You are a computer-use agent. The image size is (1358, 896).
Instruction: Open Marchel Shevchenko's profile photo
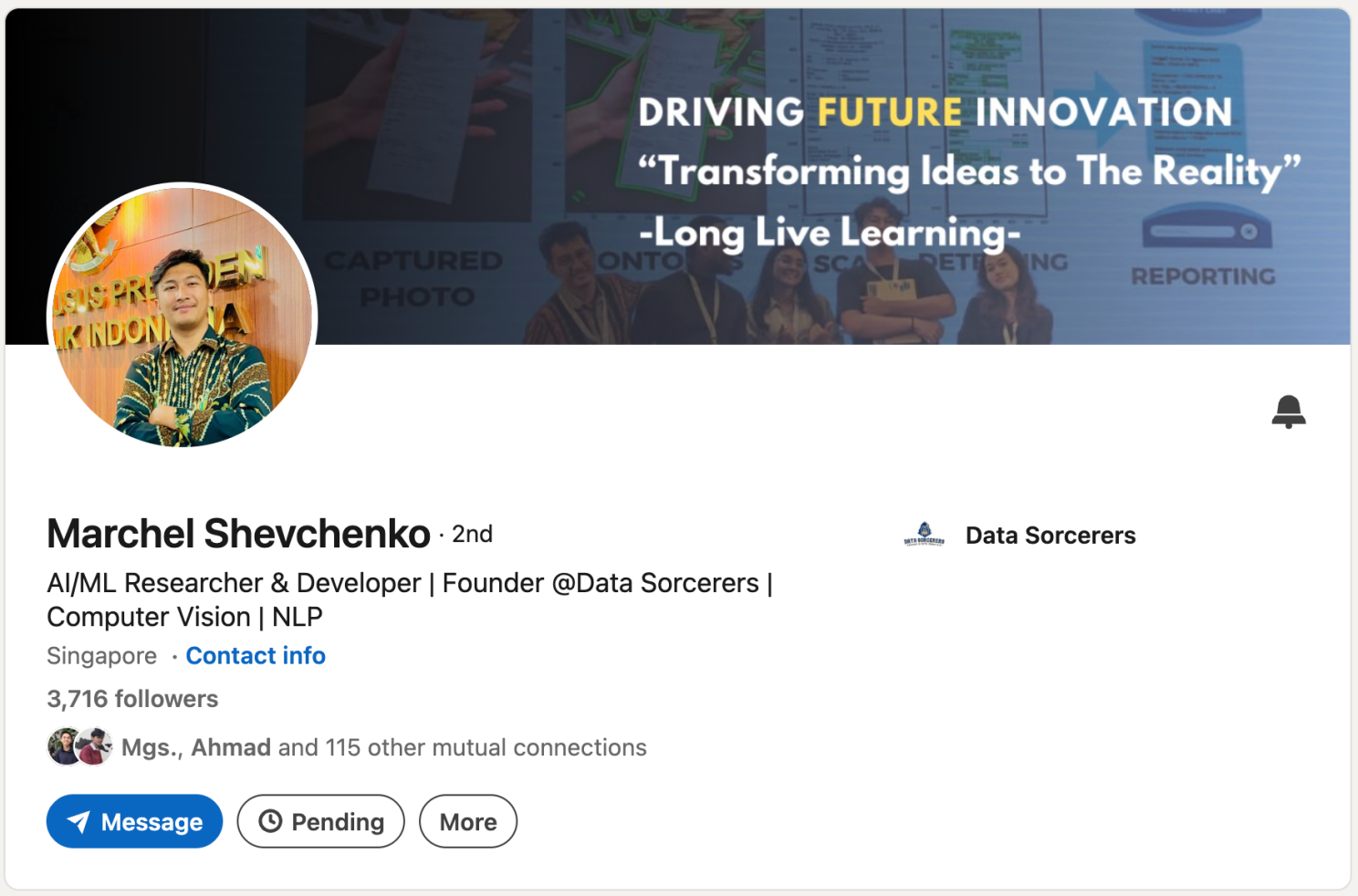[x=183, y=318]
